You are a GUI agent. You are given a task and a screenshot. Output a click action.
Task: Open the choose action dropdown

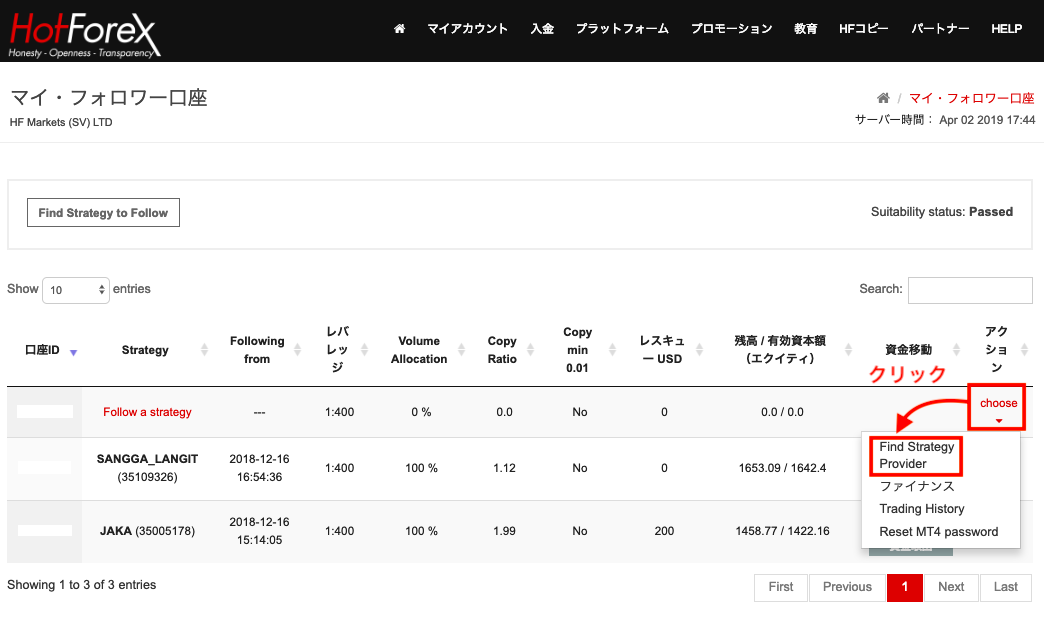coord(998,409)
